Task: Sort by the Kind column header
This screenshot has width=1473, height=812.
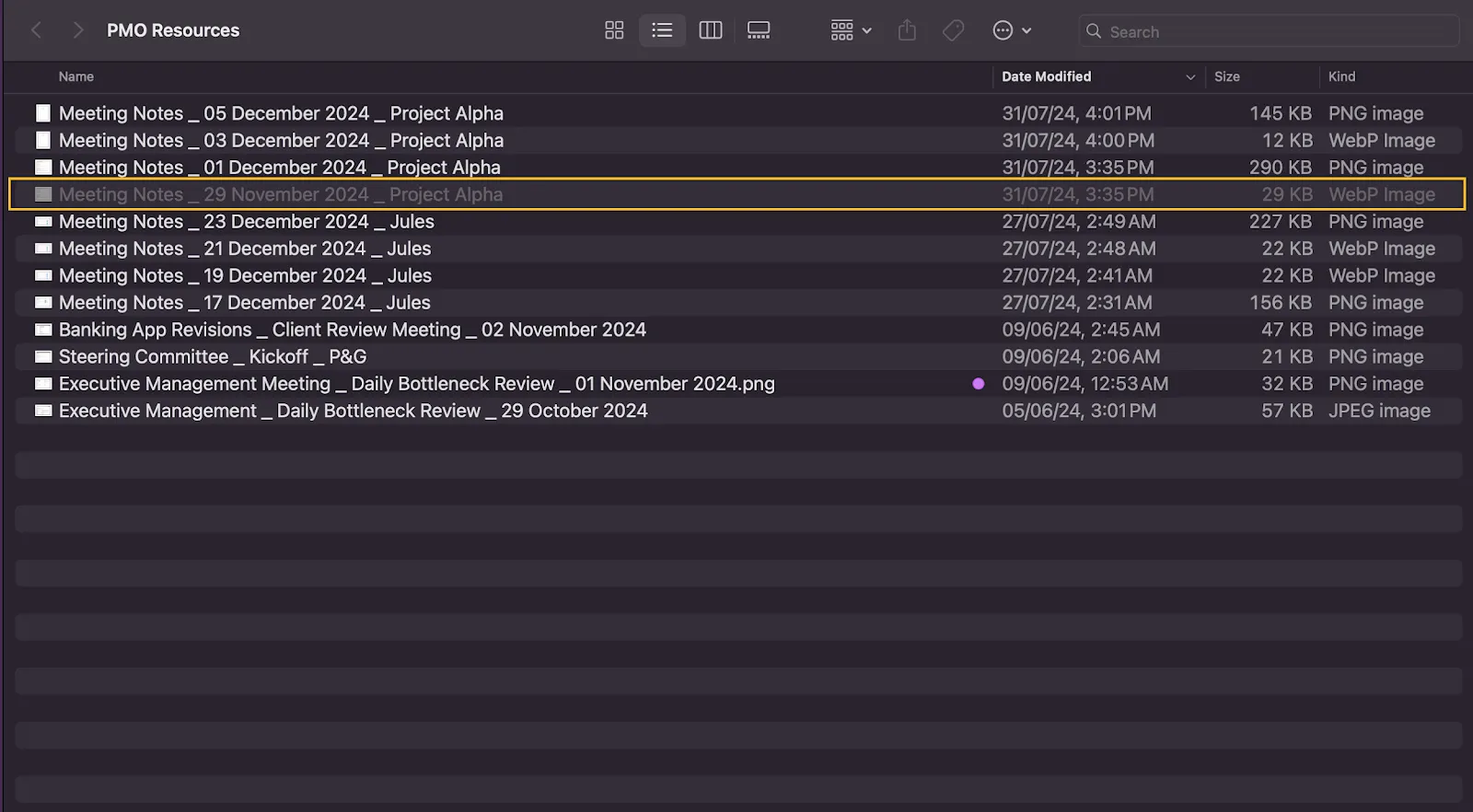Action: click(x=1341, y=76)
